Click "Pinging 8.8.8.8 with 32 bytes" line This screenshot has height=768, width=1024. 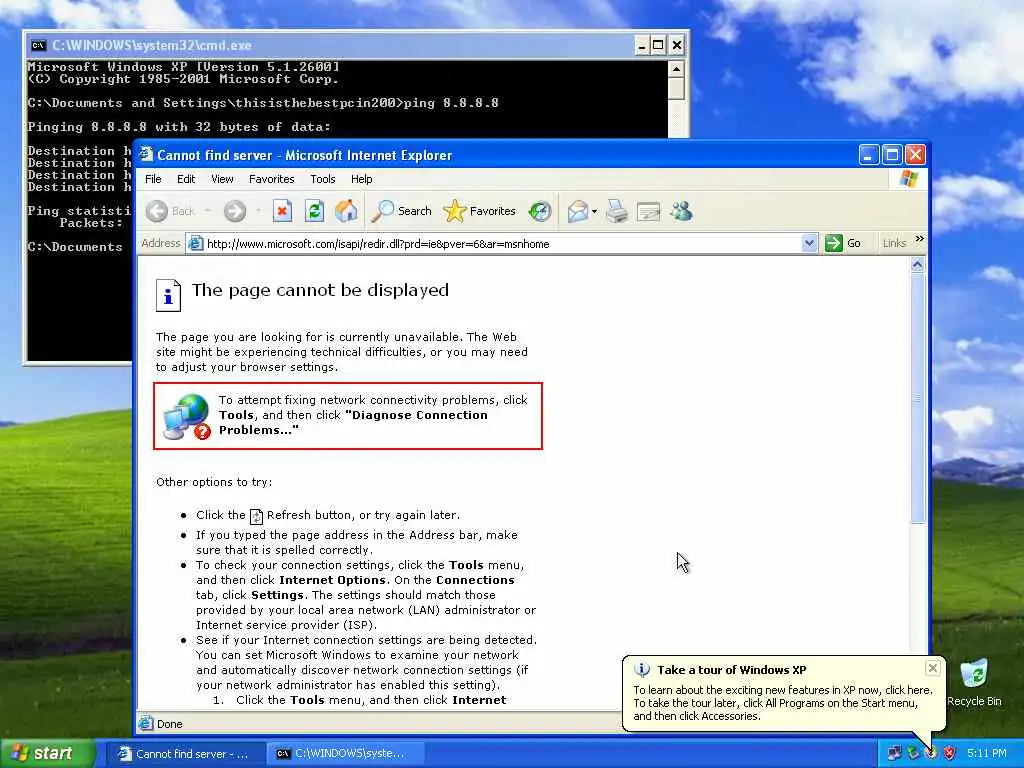(x=179, y=127)
